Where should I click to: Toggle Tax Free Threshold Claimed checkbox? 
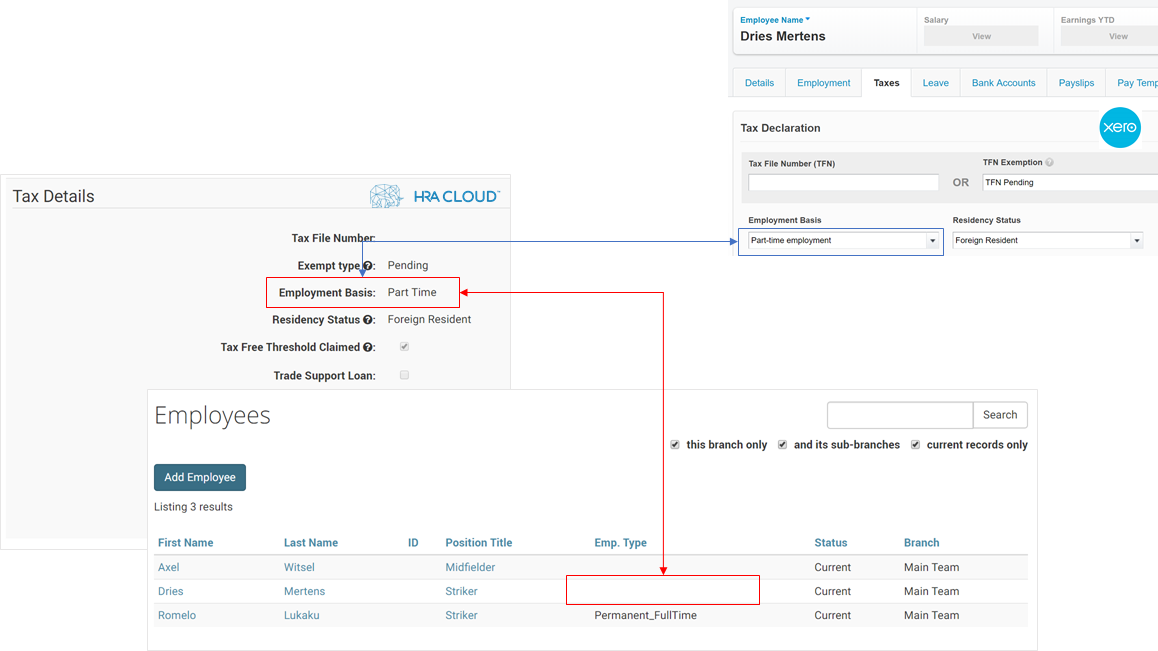[x=404, y=347]
